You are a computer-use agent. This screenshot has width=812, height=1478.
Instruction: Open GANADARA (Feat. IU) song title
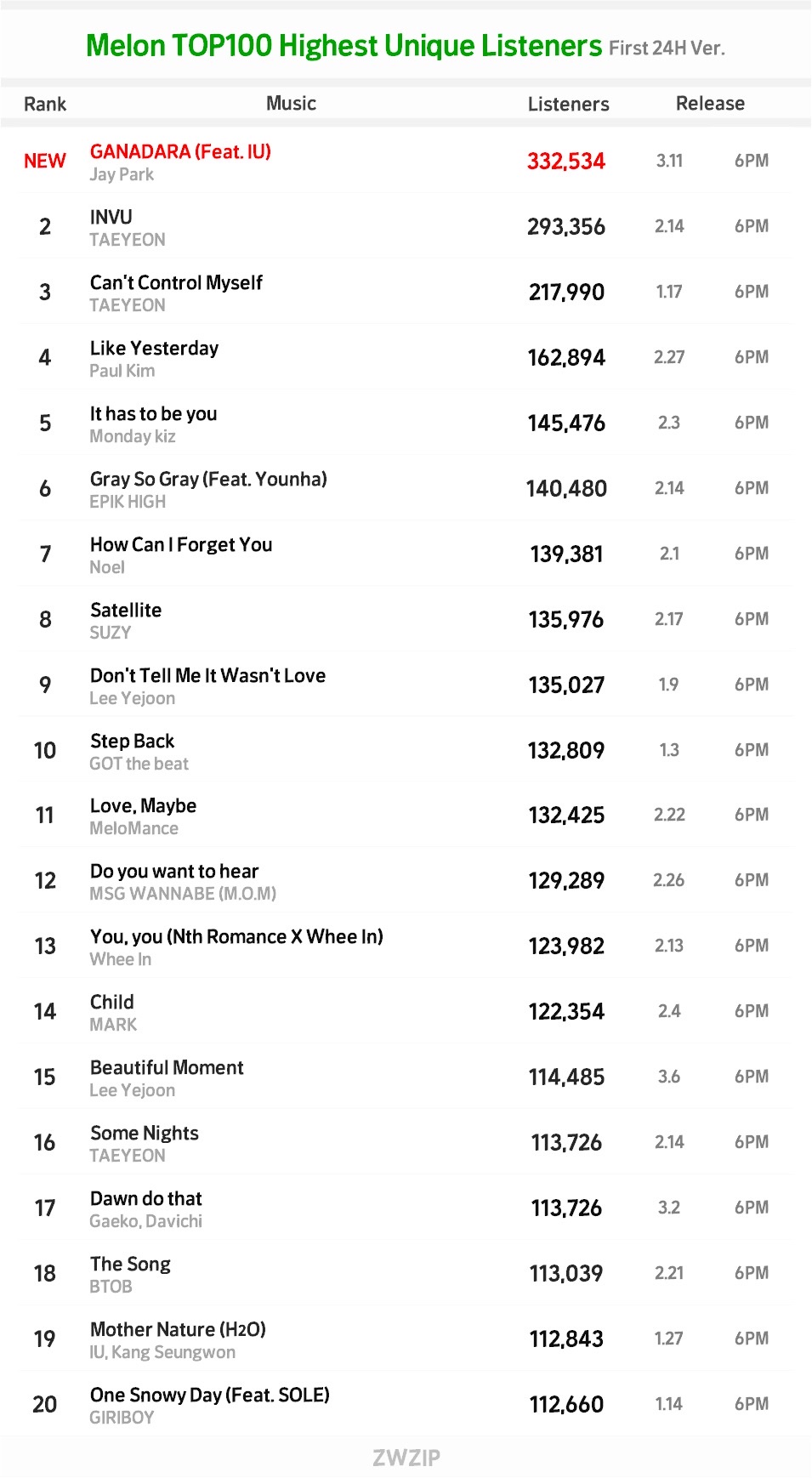tap(180, 151)
